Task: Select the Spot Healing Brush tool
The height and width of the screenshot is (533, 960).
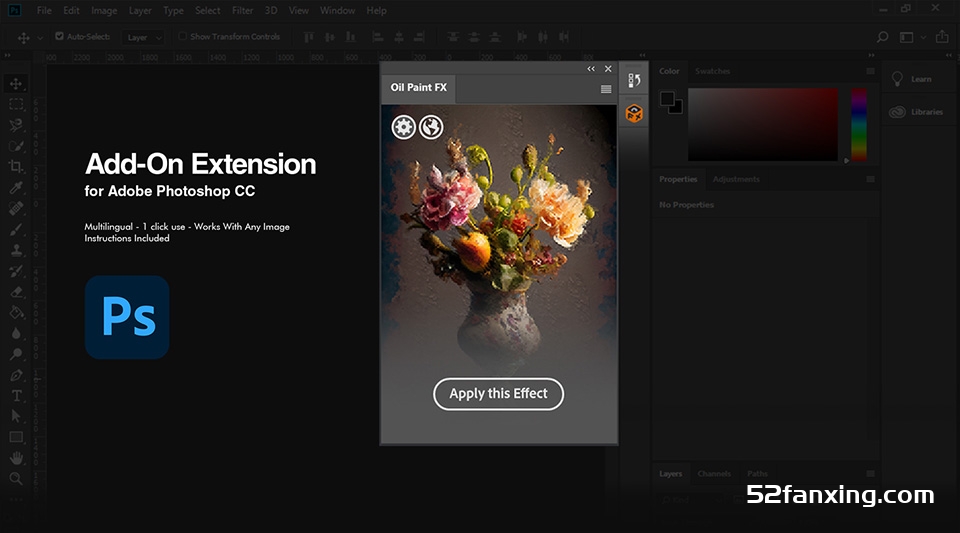Action: [16, 208]
